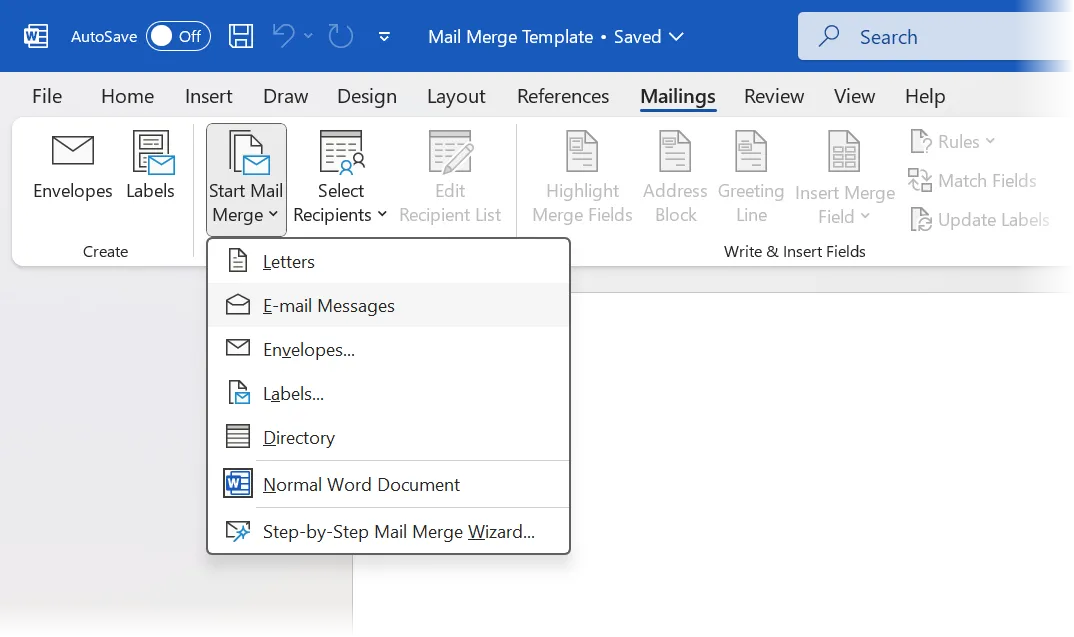The image size is (1074, 637).
Task: Toggle the AutoSave switch
Action: (x=178, y=36)
